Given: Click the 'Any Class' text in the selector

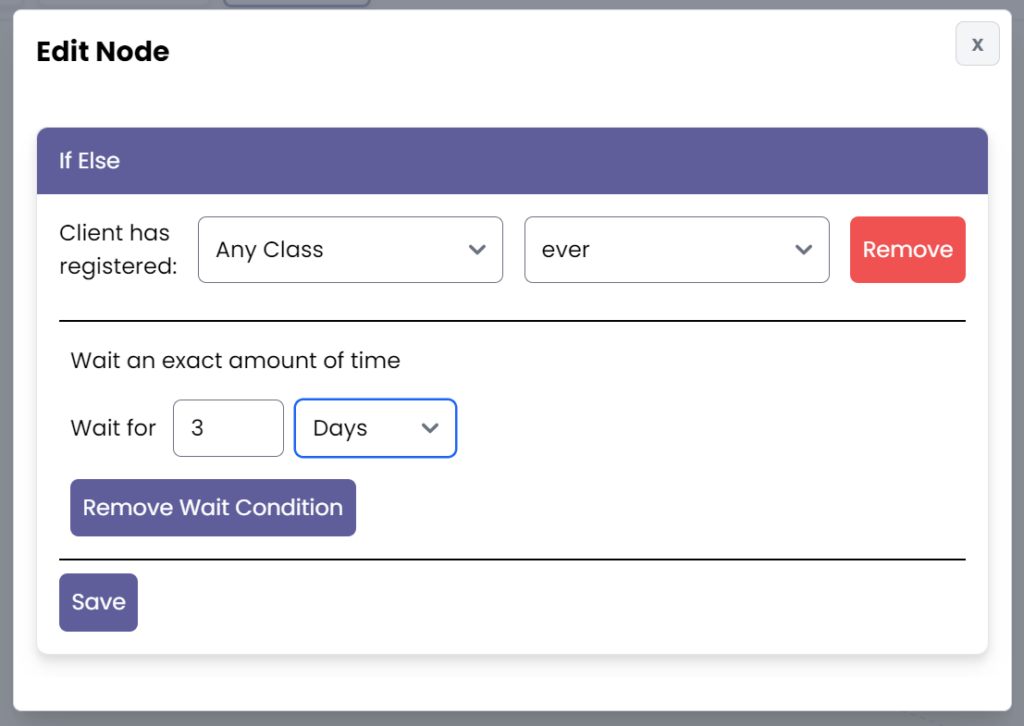Looking at the screenshot, I should click(270, 250).
